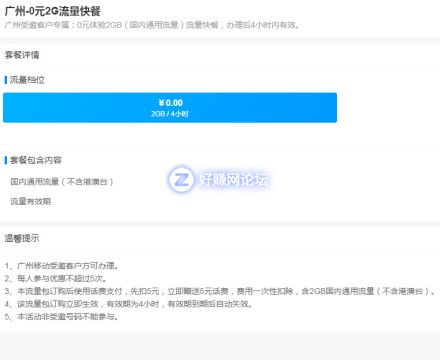The width and height of the screenshot is (440, 360).
Task: Click tip 2 about 每人参与优惠不超过5次
Action: tap(56, 278)
